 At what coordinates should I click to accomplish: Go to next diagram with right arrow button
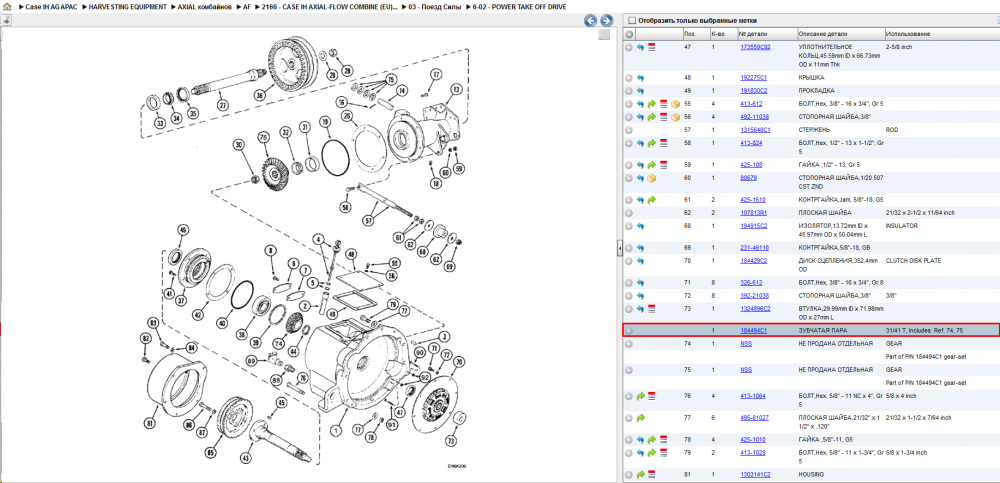[607, 20]
